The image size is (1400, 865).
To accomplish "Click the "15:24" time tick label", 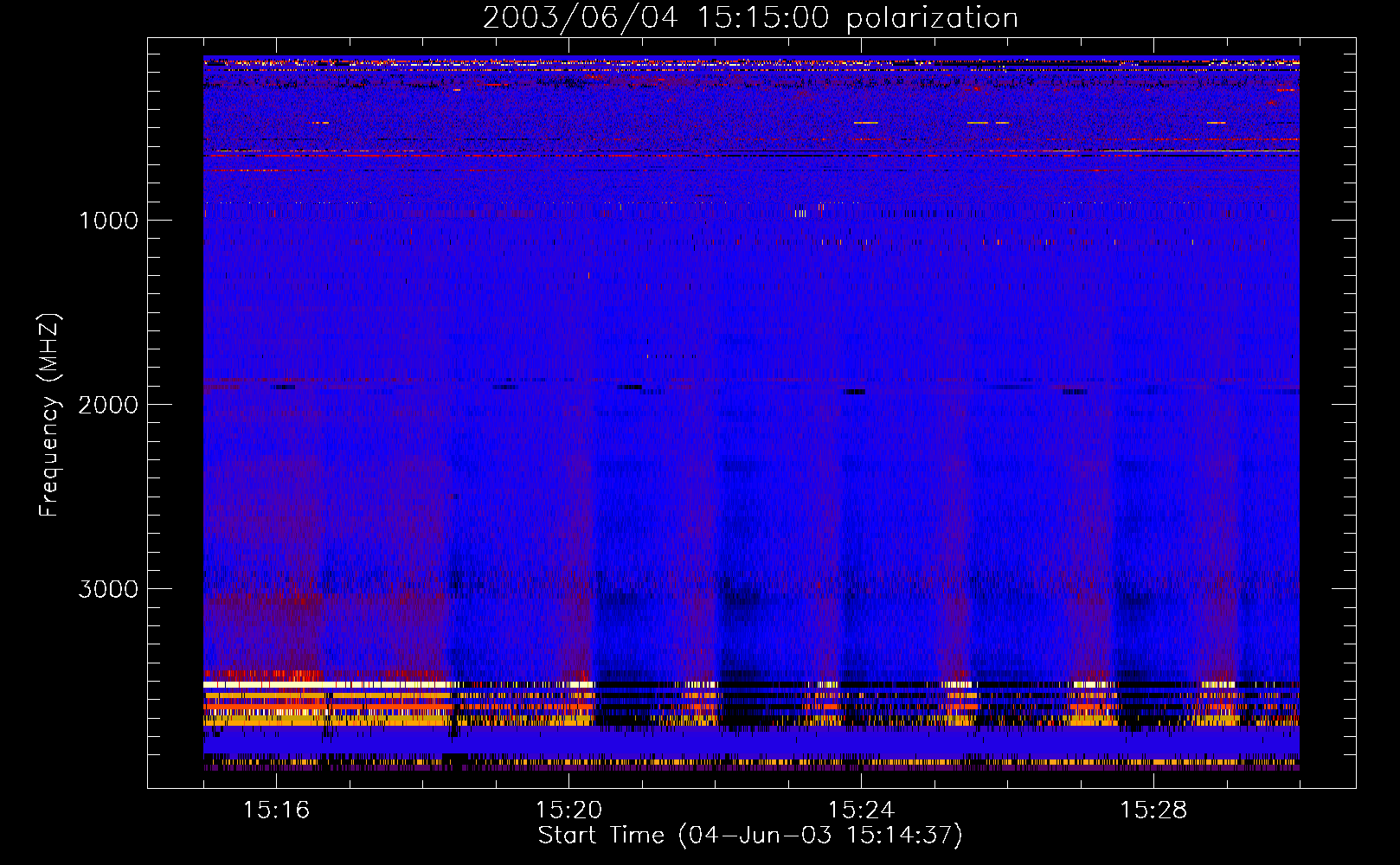I will pyautogui.click(x=861, y=810).
